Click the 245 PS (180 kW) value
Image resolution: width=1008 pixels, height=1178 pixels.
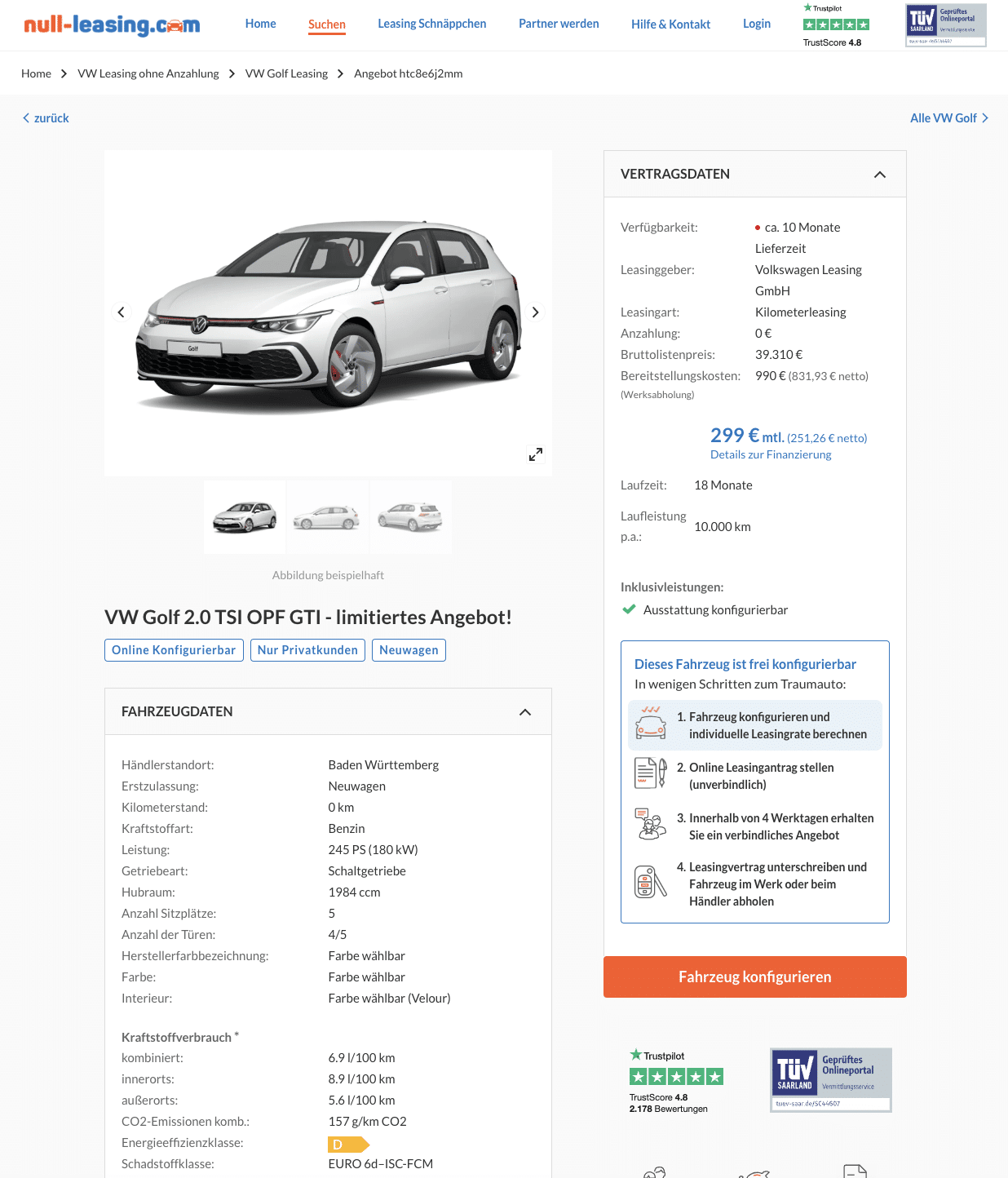(373, 849)
